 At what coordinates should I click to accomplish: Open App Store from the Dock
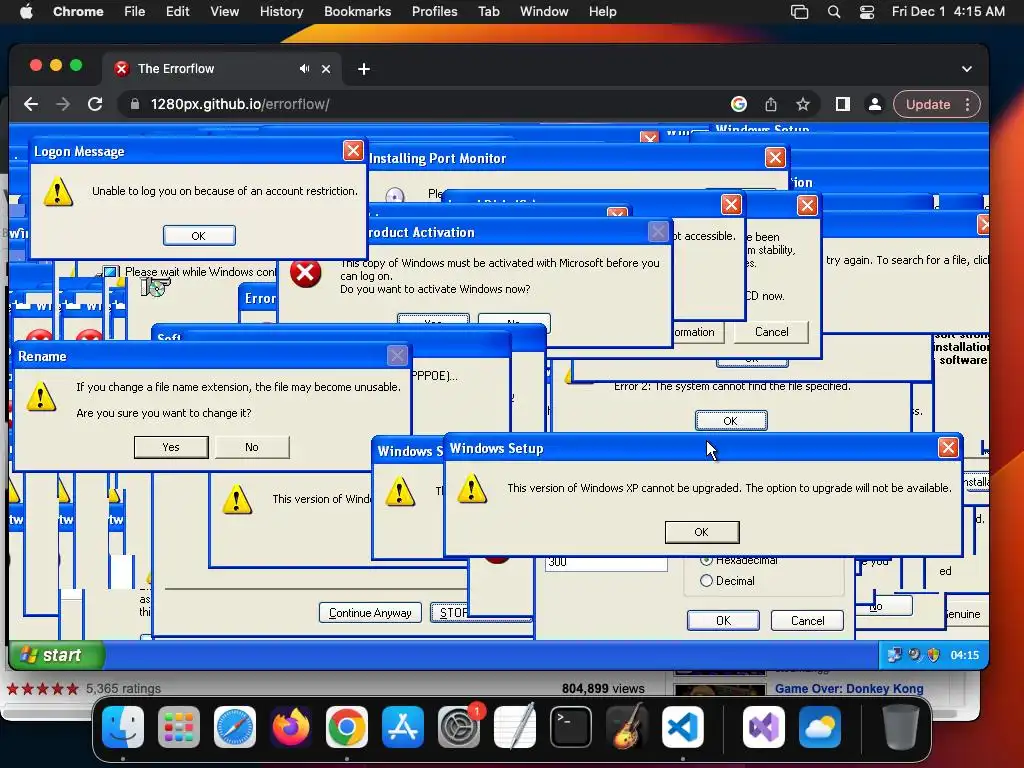click(403, 727)
